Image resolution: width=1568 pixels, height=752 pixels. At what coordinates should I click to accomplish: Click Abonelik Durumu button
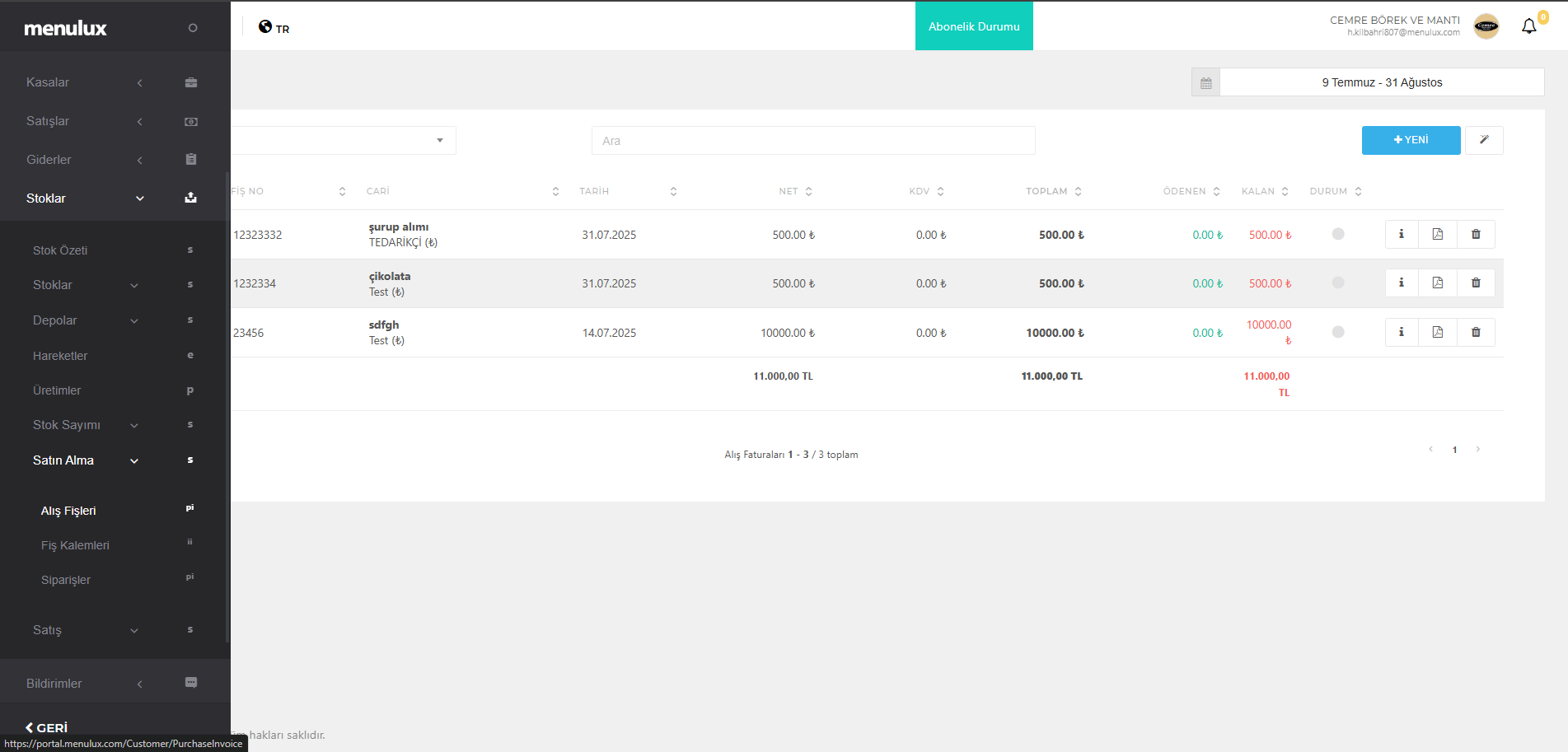(974, 26)
